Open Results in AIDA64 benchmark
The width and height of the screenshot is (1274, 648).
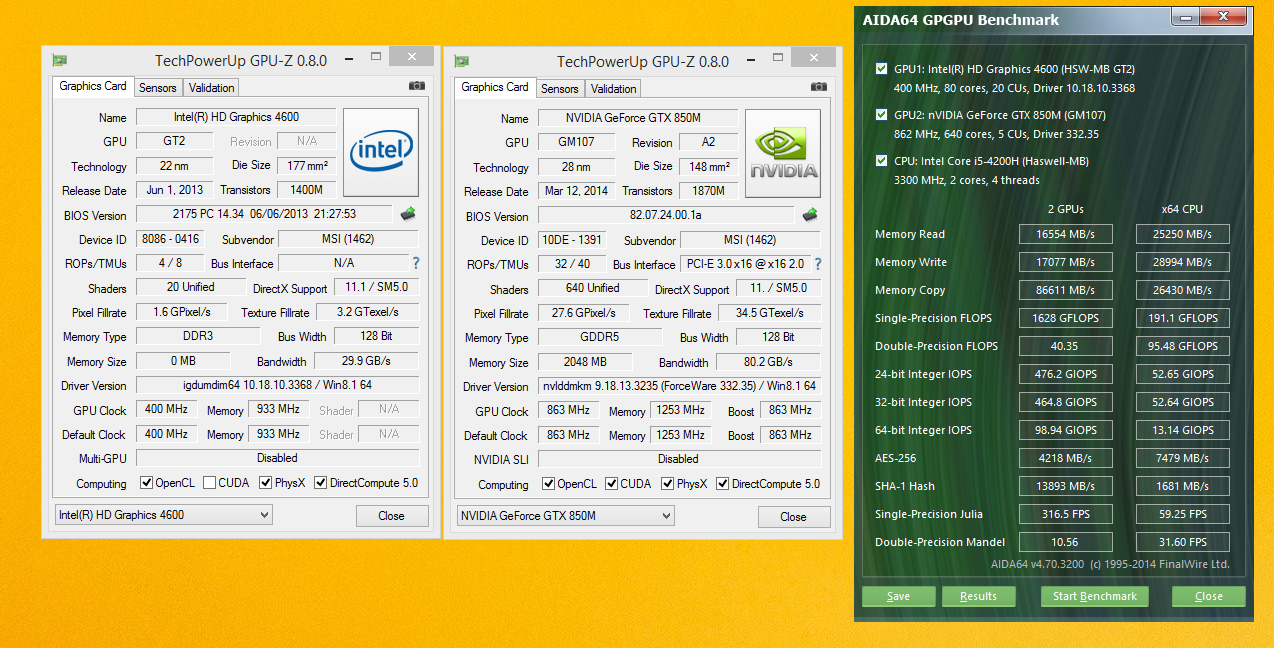978,596
